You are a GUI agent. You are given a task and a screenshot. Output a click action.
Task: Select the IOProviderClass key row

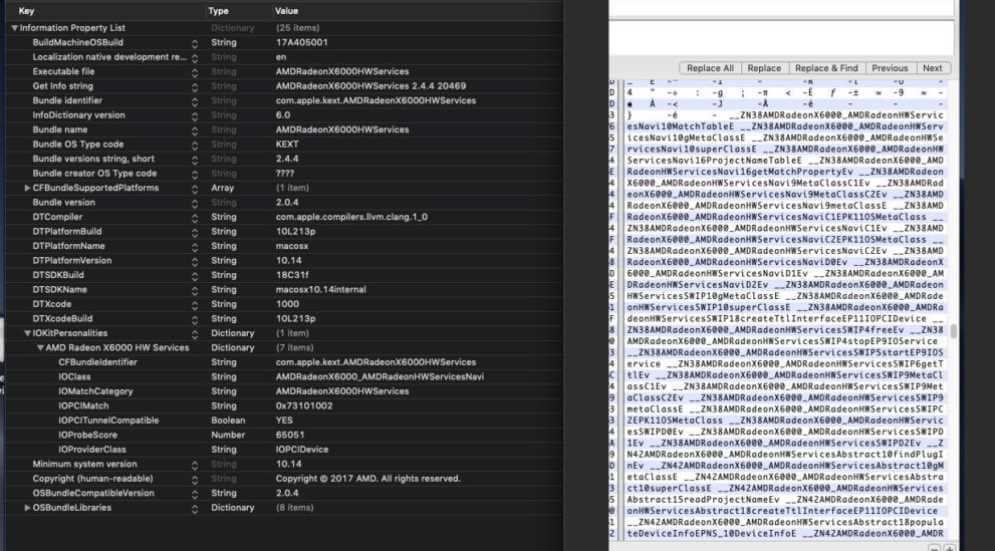(92, 449)
